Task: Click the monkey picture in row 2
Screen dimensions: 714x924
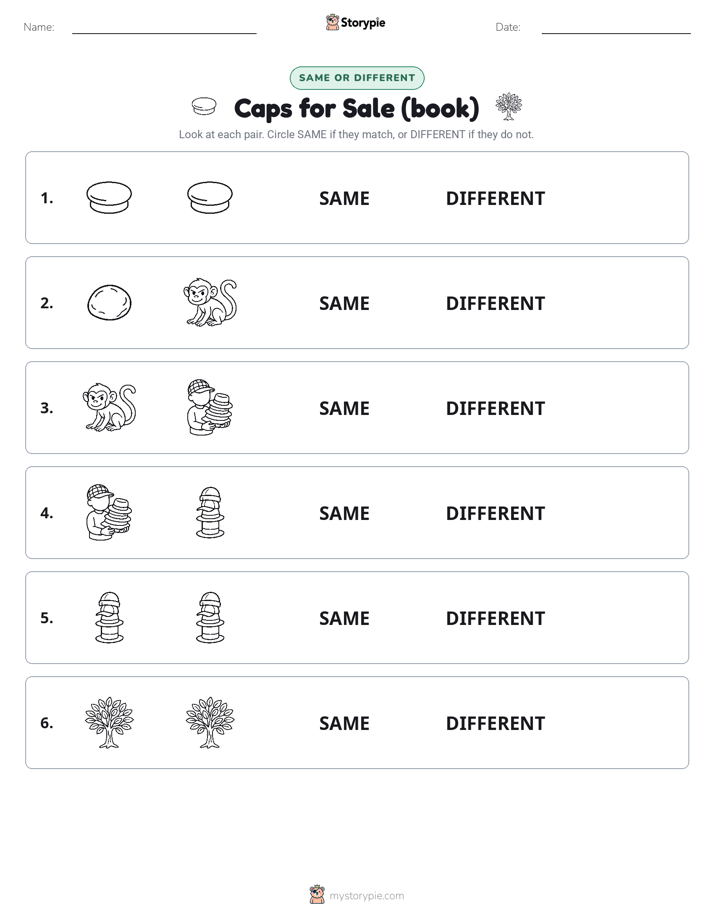Action: click(x=210, y=302)
